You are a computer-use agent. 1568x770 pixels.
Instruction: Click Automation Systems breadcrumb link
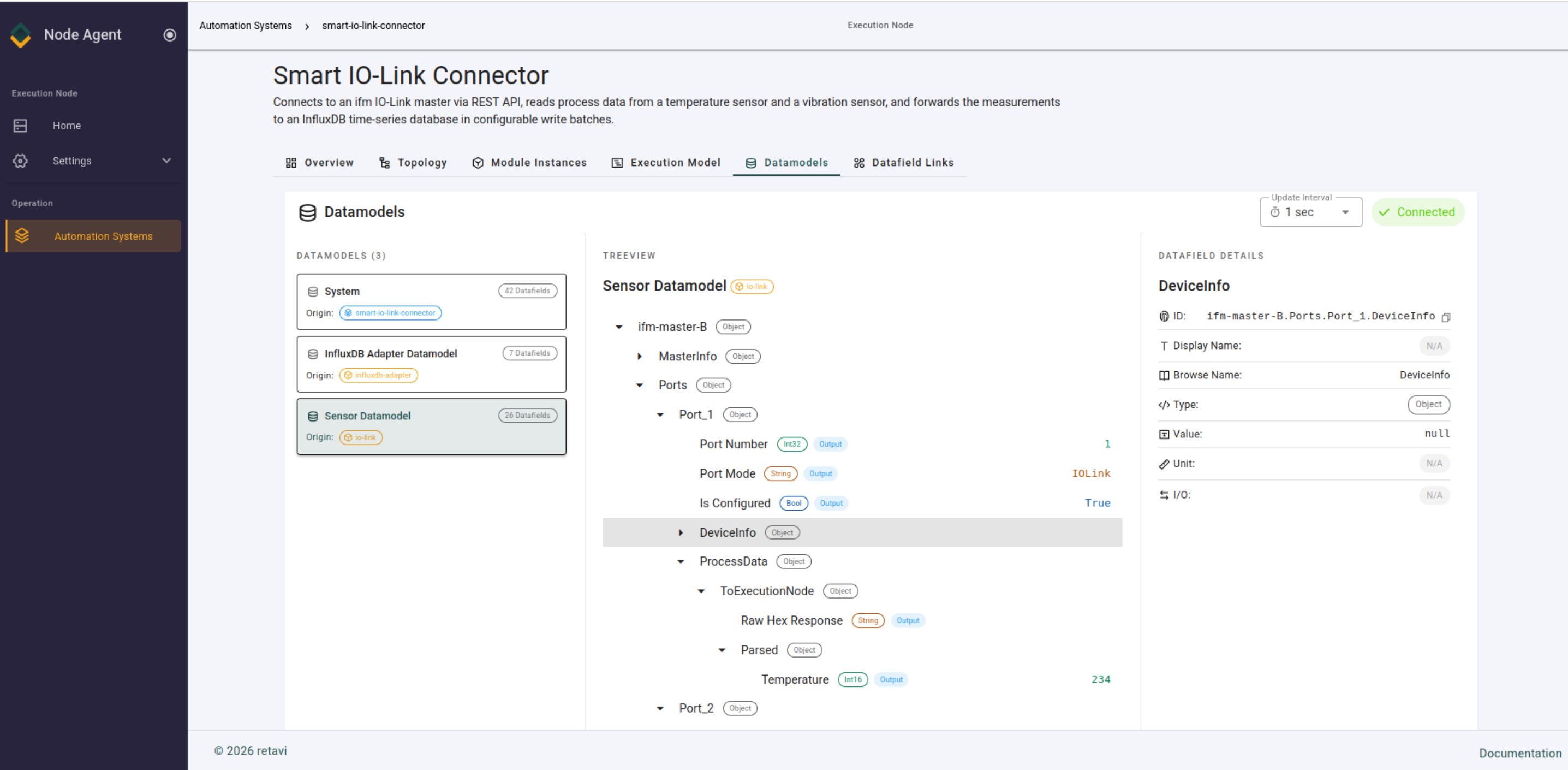[245, 26]
